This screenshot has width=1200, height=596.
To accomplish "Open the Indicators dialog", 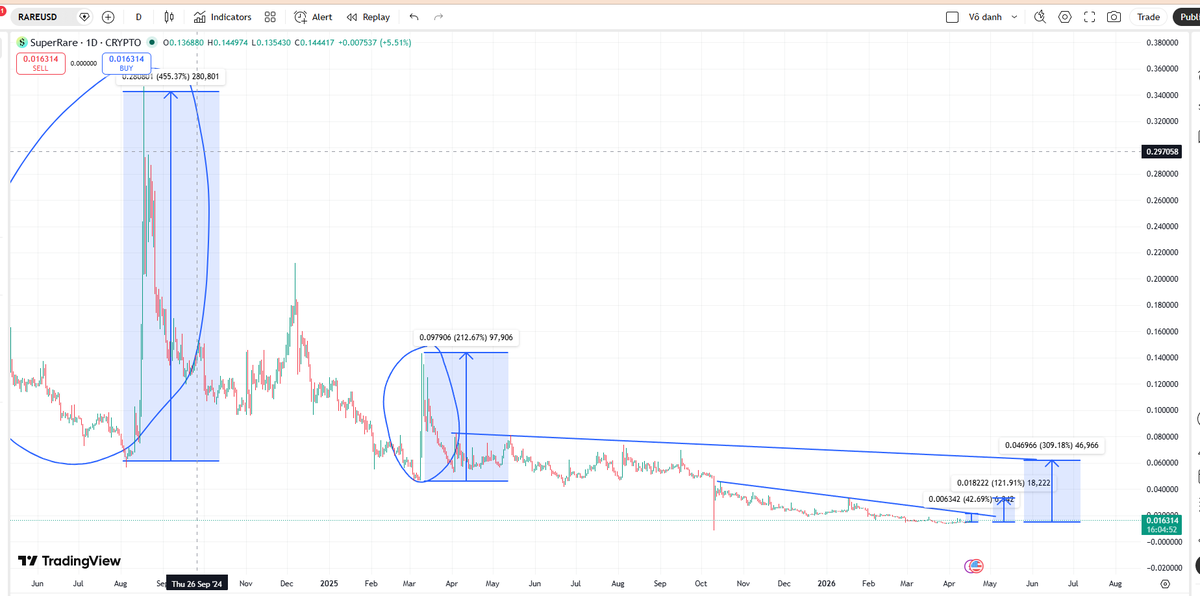I will click(223, 17).
